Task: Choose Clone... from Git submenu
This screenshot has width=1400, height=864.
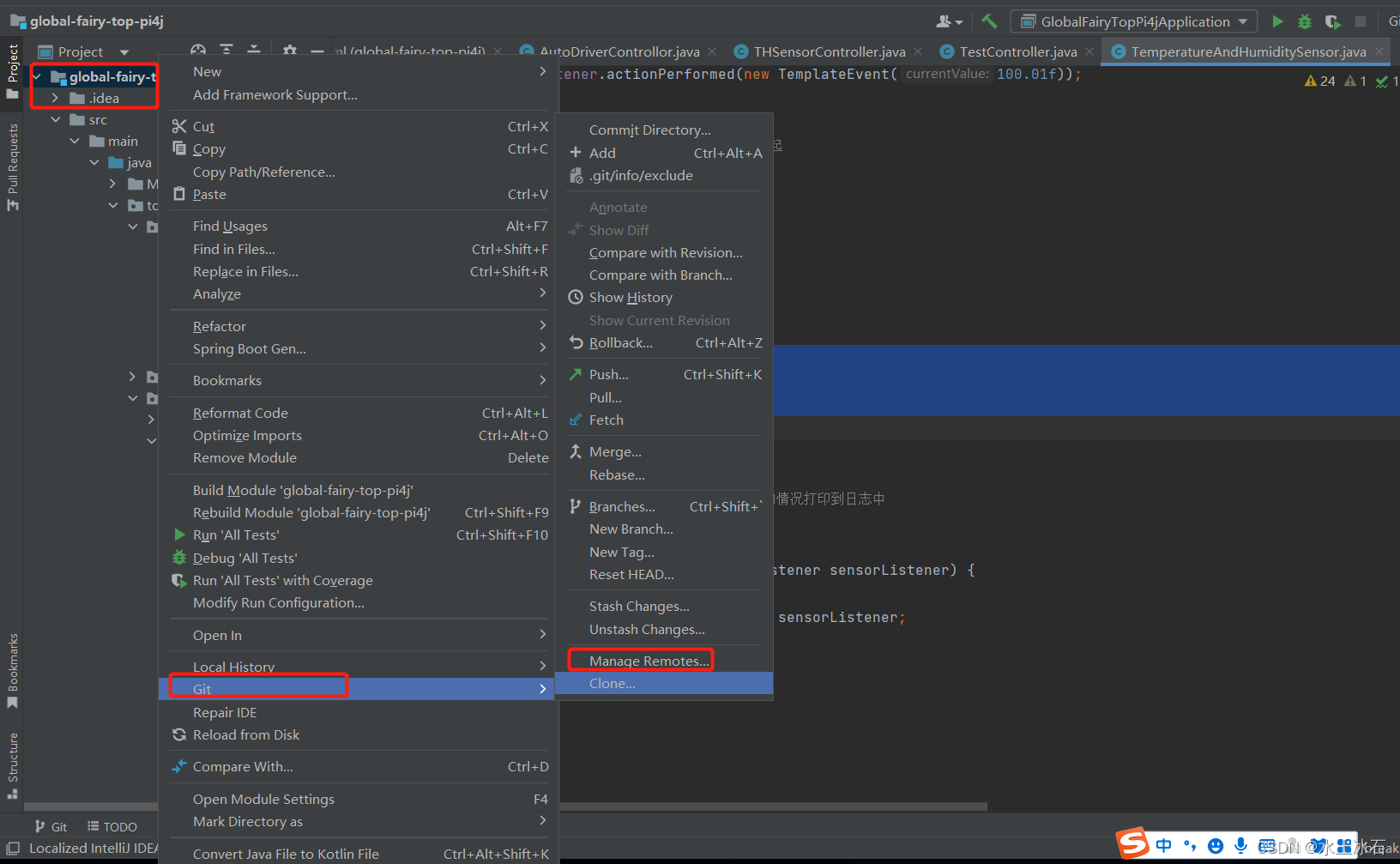Action: (664, 683)
